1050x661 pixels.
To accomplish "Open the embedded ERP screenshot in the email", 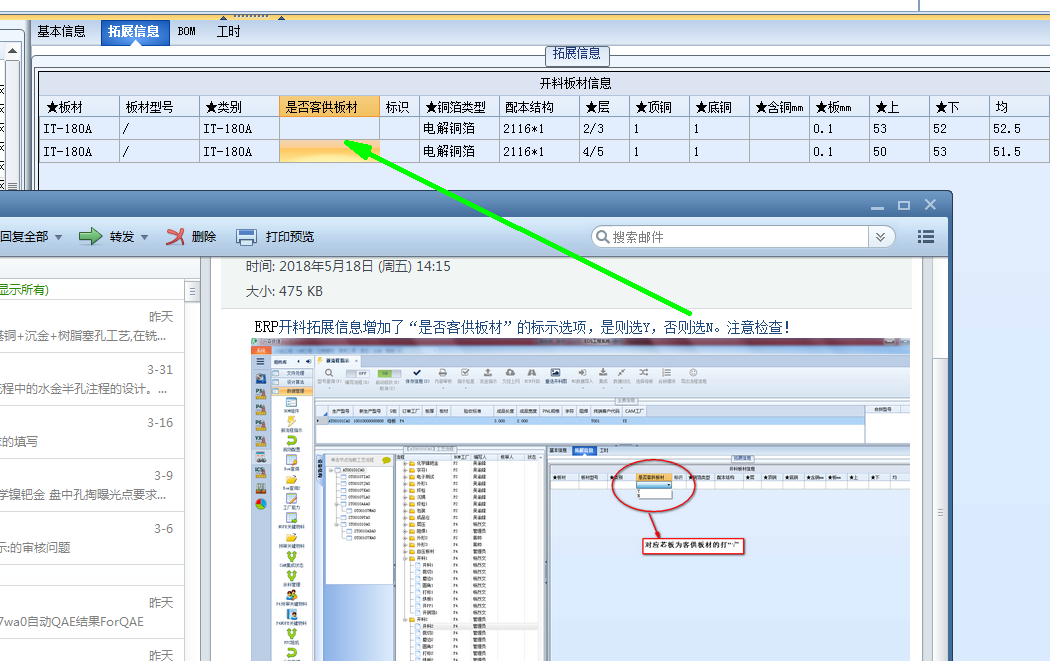I will click(580, 500).
